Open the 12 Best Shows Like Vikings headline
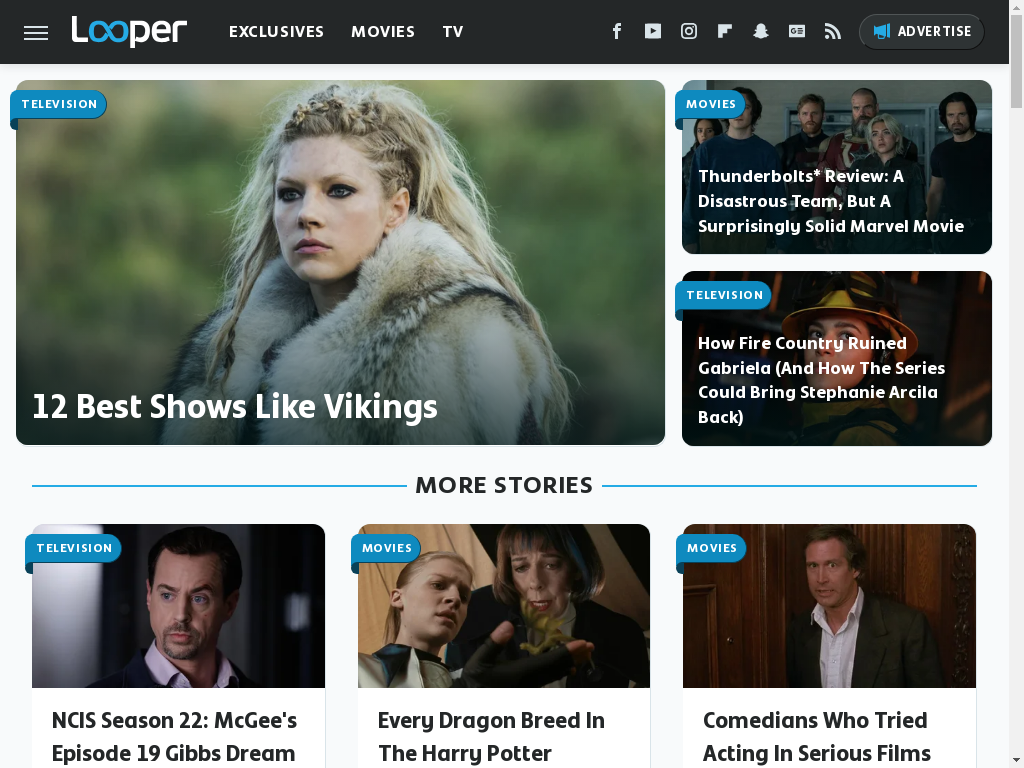Image resolution: width=1024 pixels, height=768 pixels. click(x=234, y=406)
